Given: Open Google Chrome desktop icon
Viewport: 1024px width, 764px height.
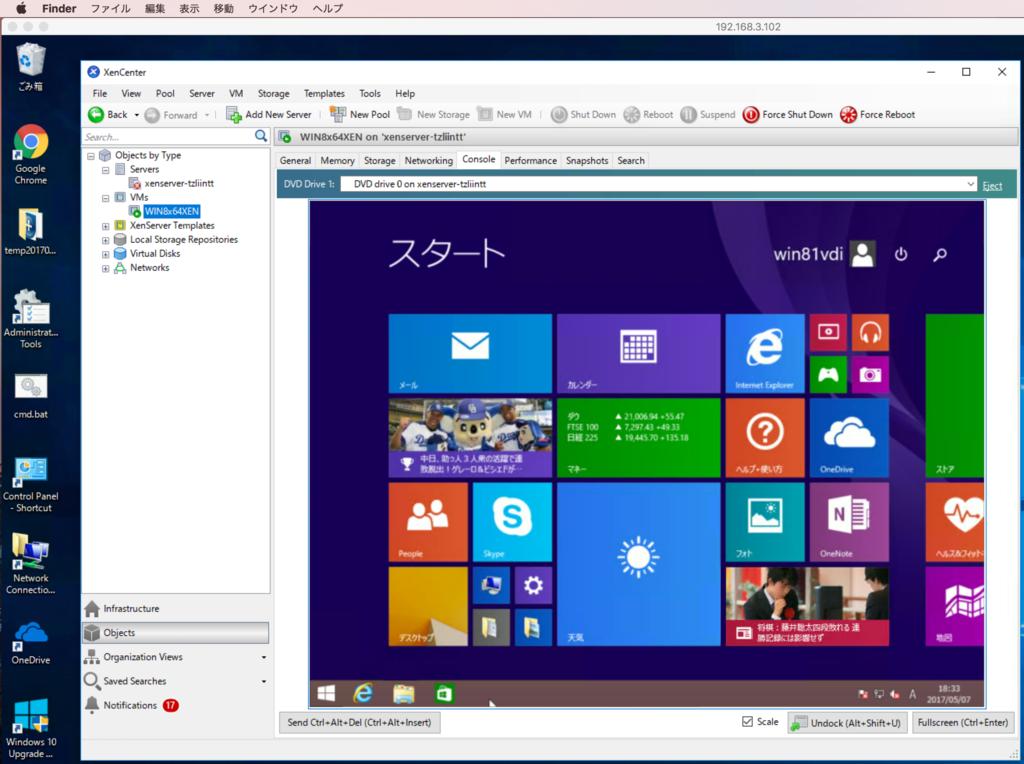Looking at the screenshot, I should click(x=31, y=155).
